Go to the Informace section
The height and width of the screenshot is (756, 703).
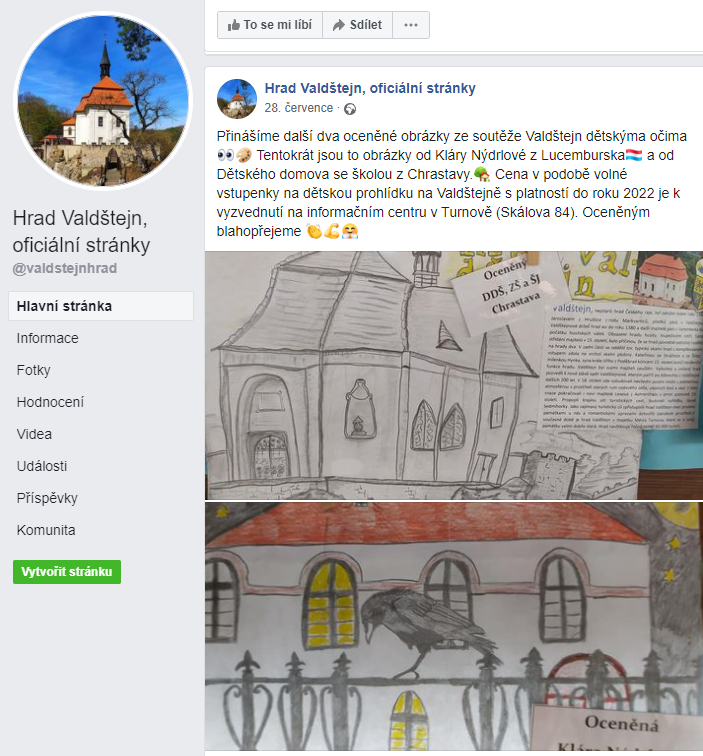[x=47, y=338]
